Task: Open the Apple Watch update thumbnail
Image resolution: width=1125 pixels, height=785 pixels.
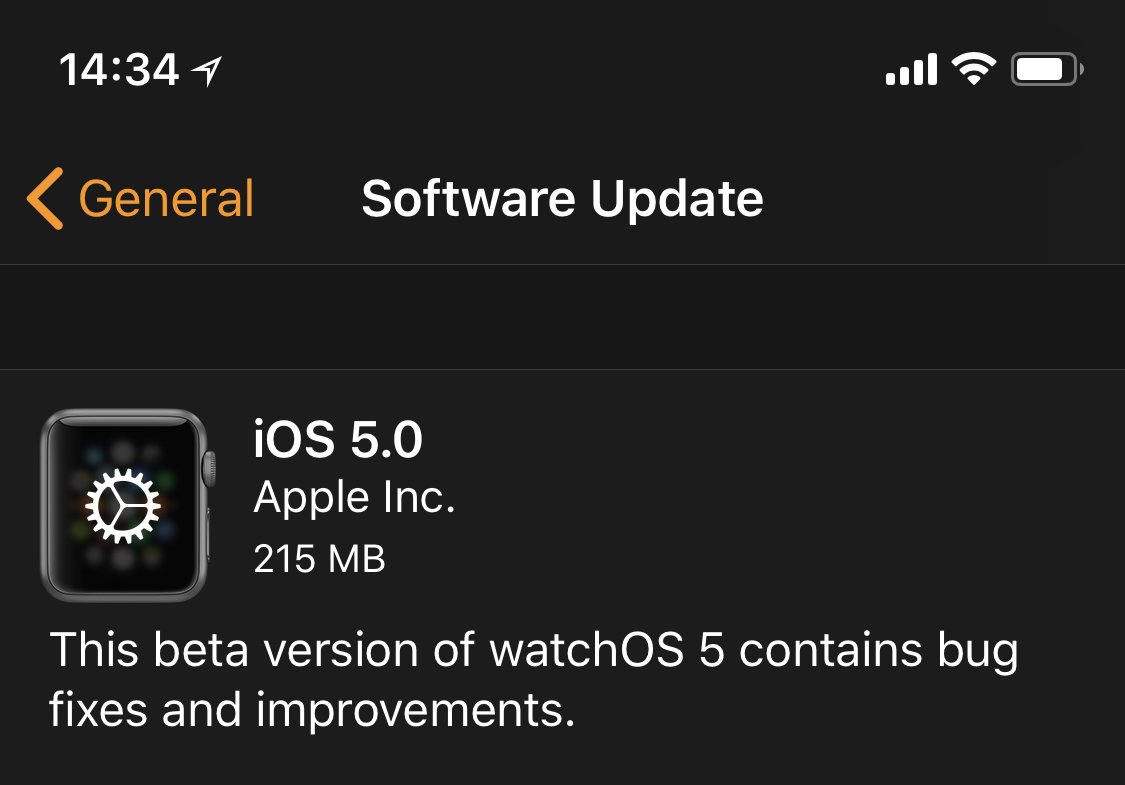Action: pyautogui.click(x=124, y=504)
